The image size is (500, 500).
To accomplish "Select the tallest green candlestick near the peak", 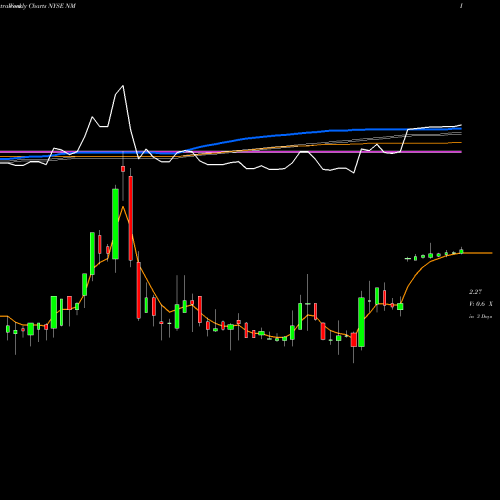I will [x=115, y=224].
